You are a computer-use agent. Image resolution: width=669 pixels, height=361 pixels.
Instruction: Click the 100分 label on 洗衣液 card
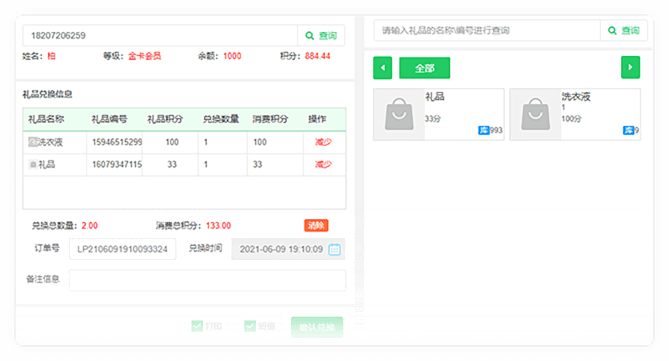coord(571,119)
